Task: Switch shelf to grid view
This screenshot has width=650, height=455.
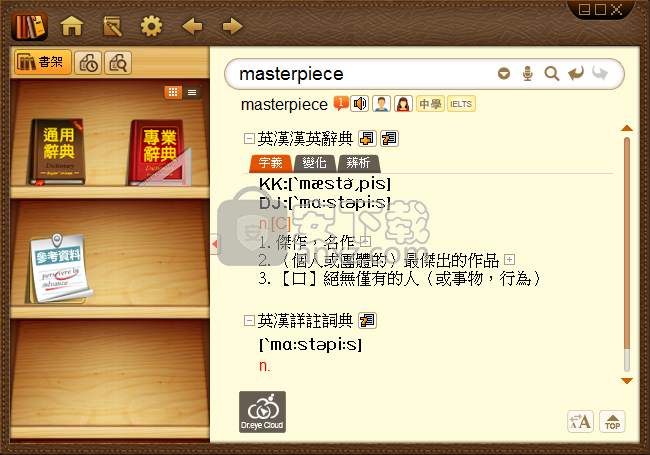Action: coord(173,92)
